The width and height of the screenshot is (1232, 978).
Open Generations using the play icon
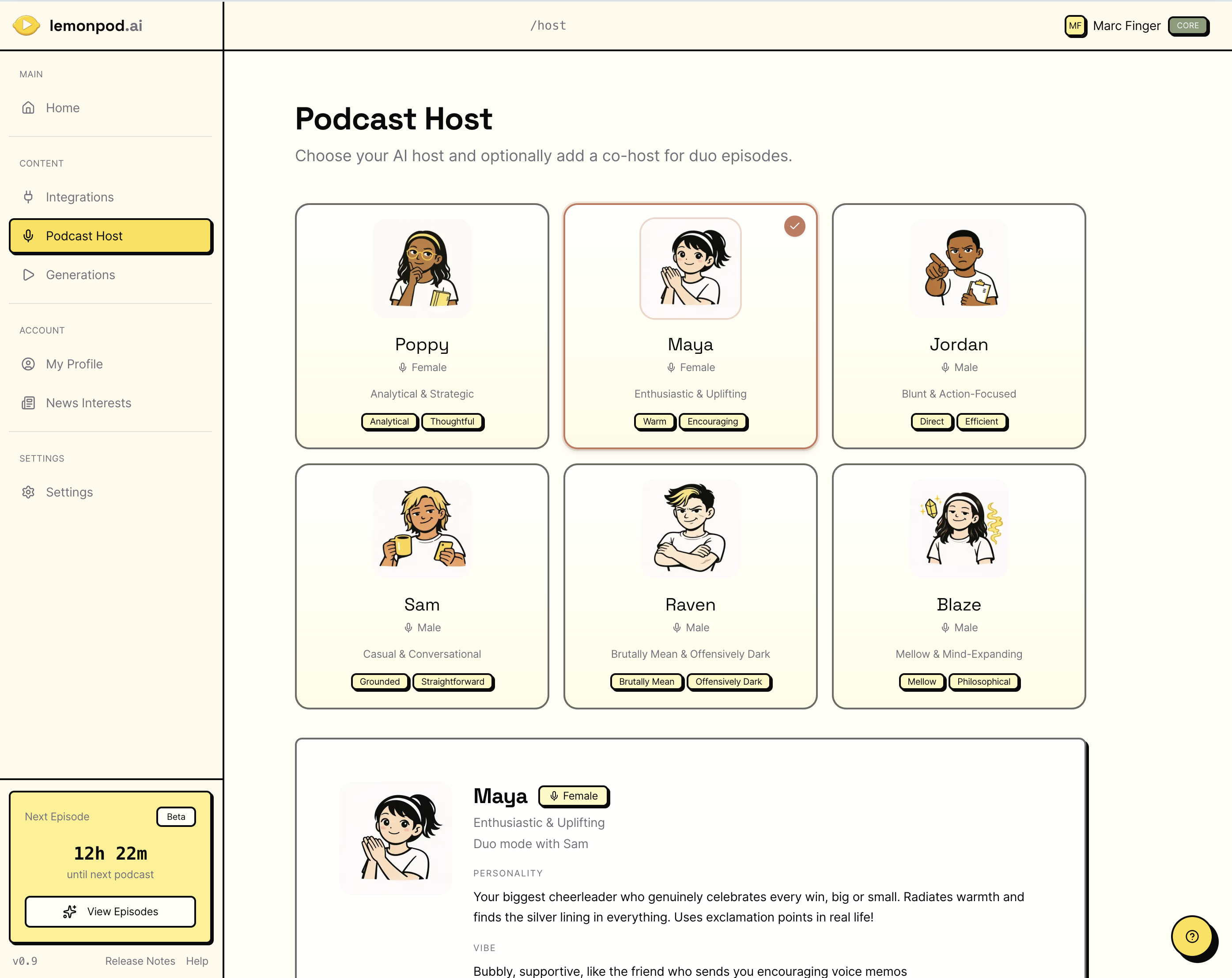[x=29, y=275]
